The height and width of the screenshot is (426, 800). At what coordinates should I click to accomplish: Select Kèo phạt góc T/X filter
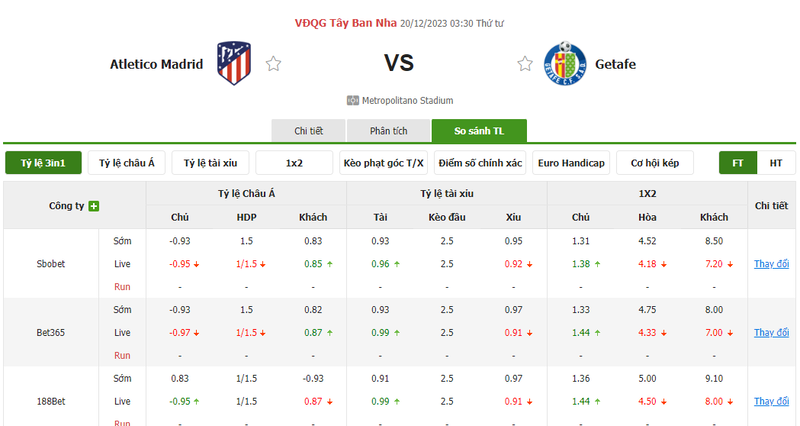pyautogui.click(x=383, y=163)
